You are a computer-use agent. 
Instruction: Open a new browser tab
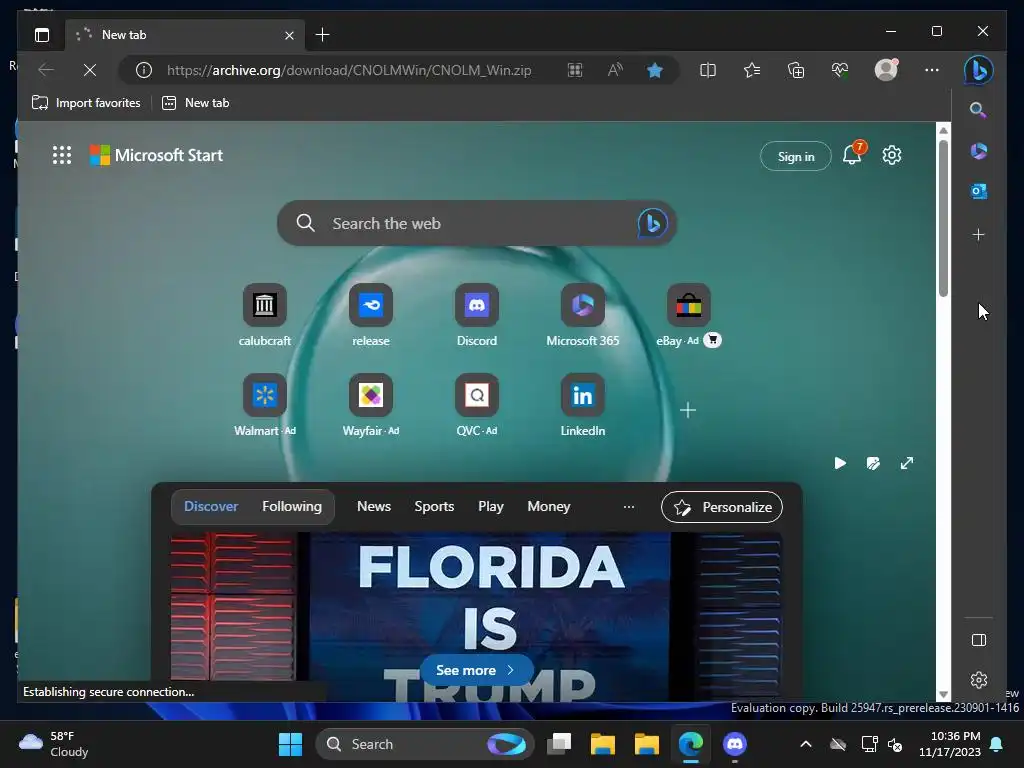coord(322,35)
